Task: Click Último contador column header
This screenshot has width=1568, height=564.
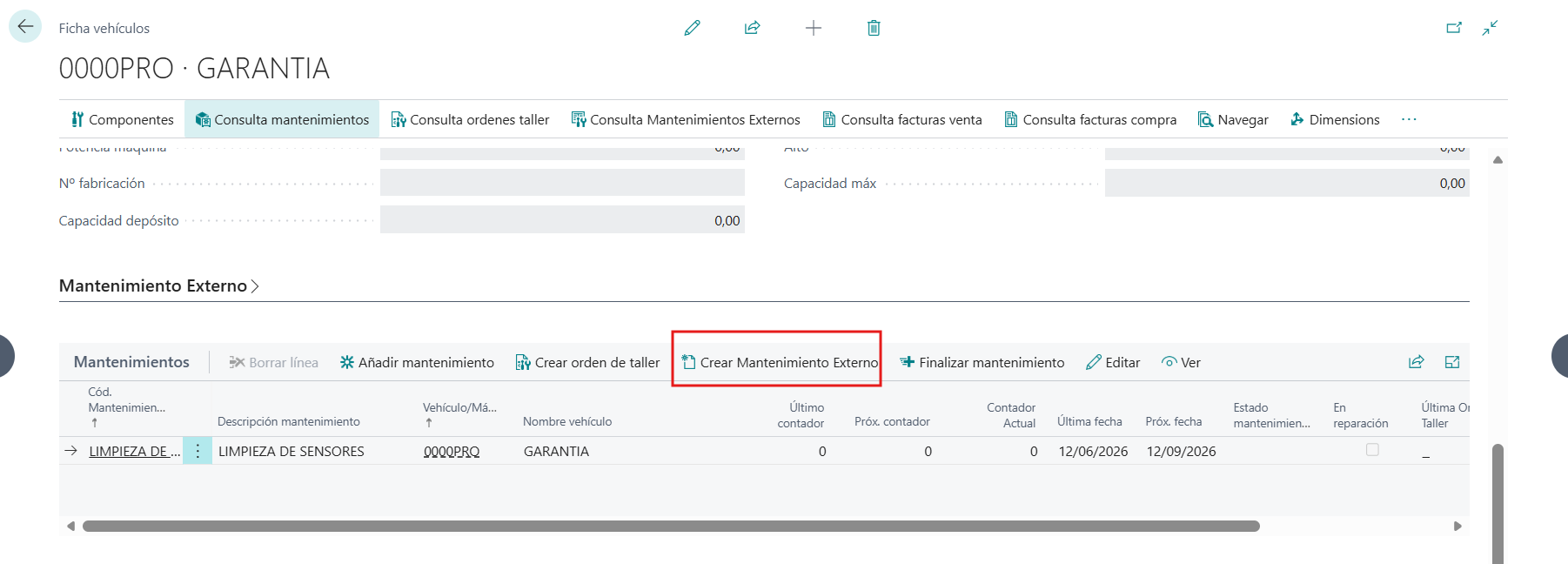Action: 801,415
